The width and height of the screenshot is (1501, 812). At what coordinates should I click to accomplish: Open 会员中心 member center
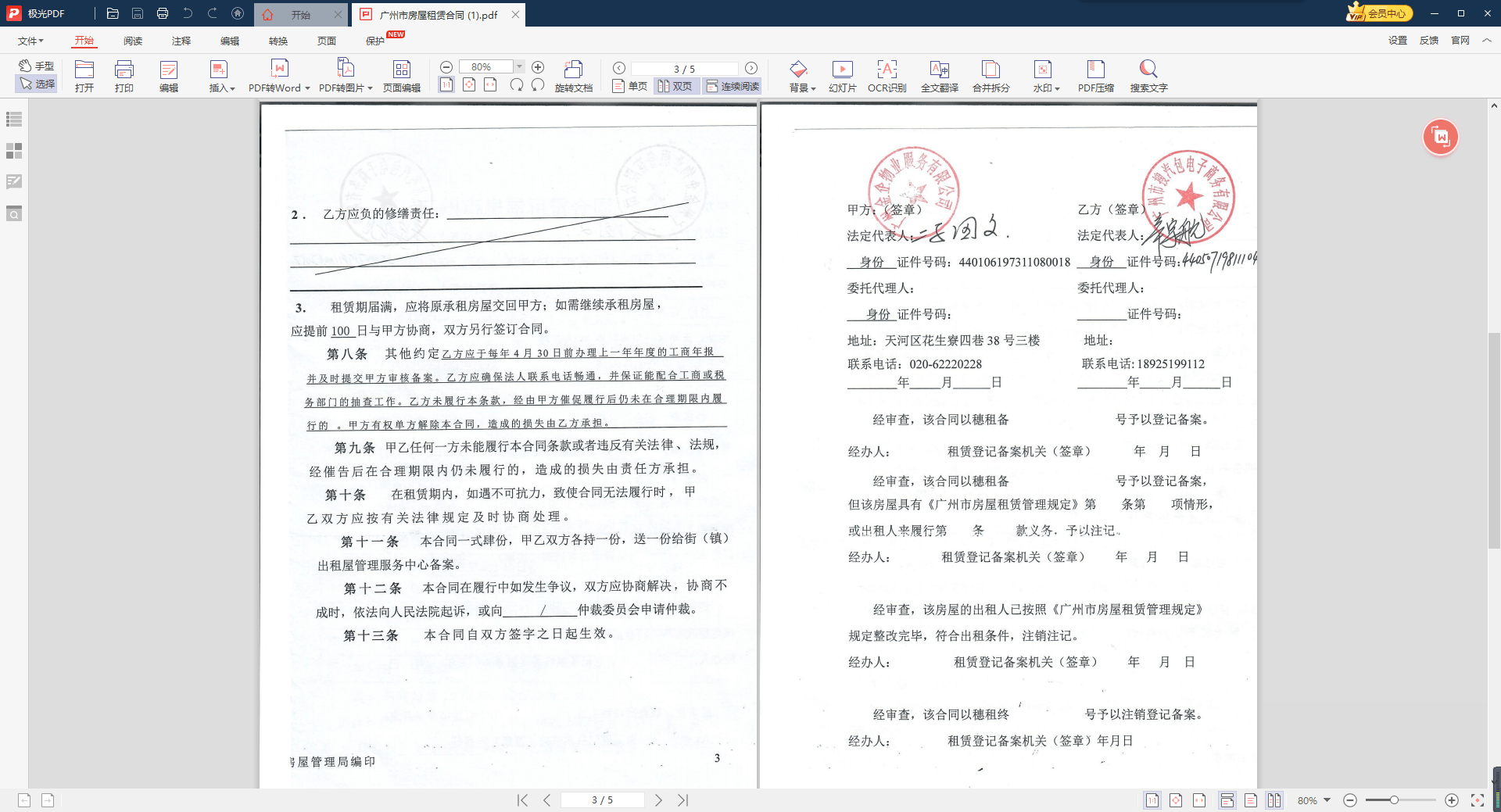tap(1379, 13)
